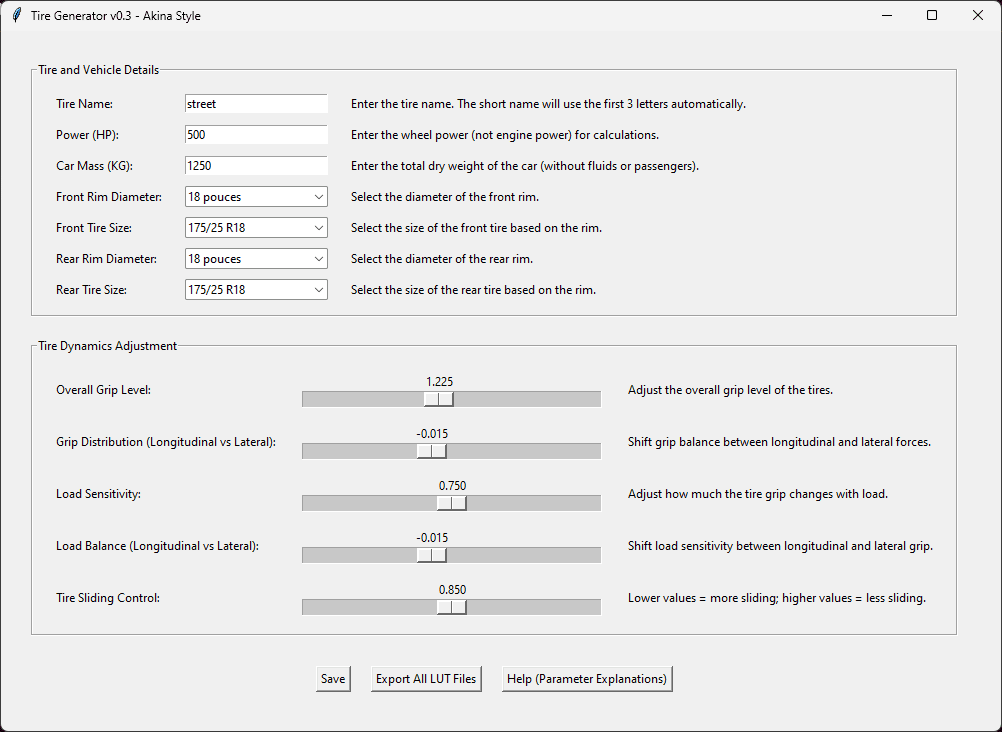Click the Power (HP) input field
This screenshot has width=1002, height=732.
pyautogui.click(x=256, y=135)
